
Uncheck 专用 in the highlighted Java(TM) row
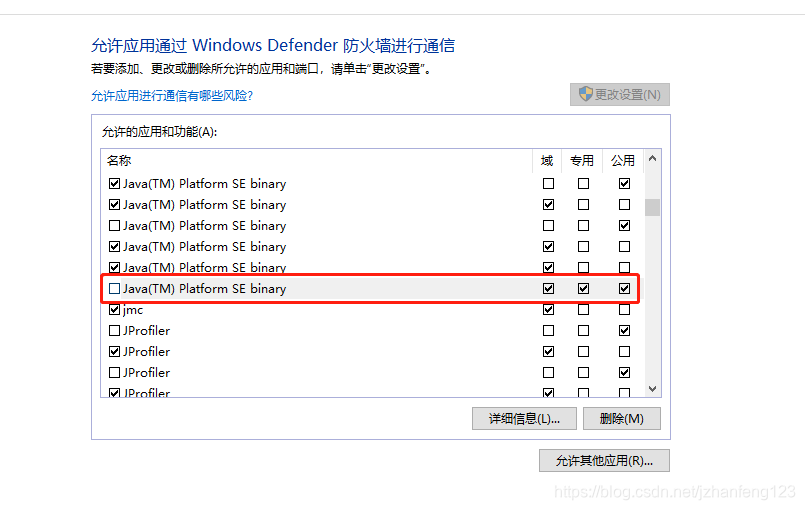583,289
